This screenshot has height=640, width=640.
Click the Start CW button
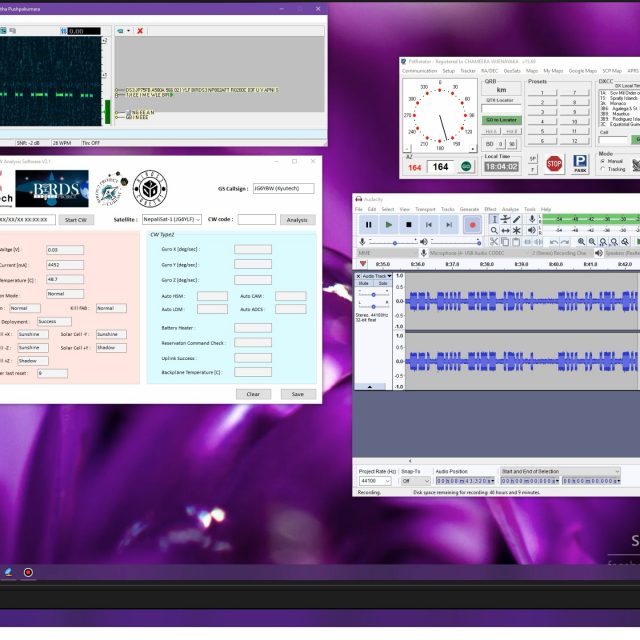pyautogui.click(x=75, y=219)
